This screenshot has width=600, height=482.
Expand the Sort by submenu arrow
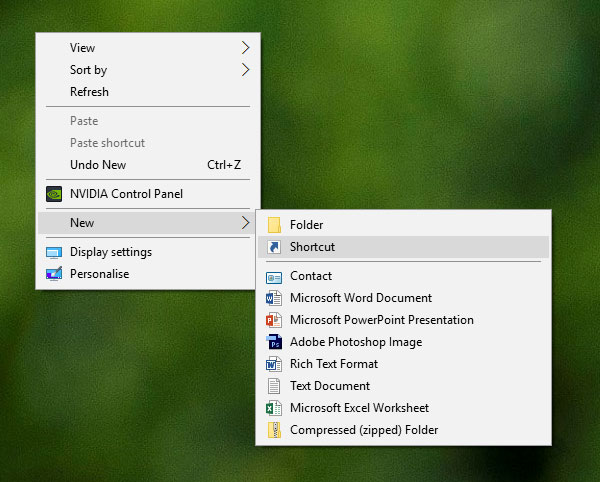click(x=246, y=70)
